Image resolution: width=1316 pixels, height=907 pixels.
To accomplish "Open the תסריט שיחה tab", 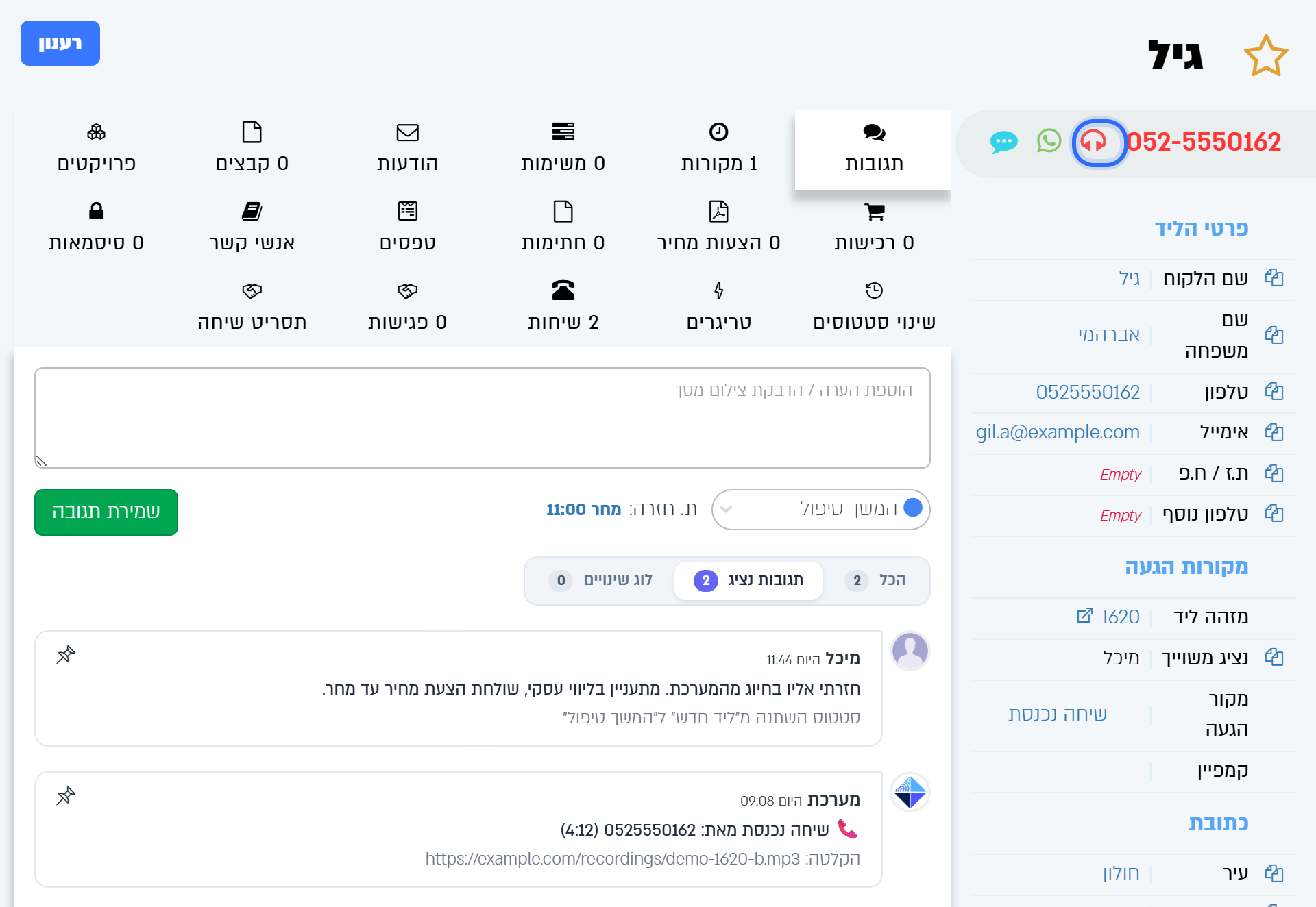I will click(252, 308).
